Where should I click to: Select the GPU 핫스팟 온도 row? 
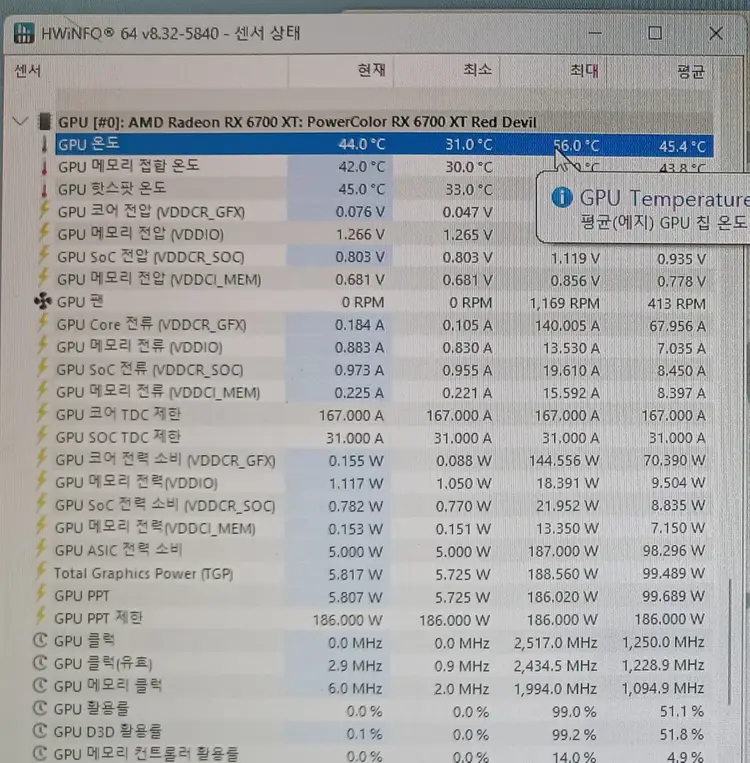click(384, 189)
